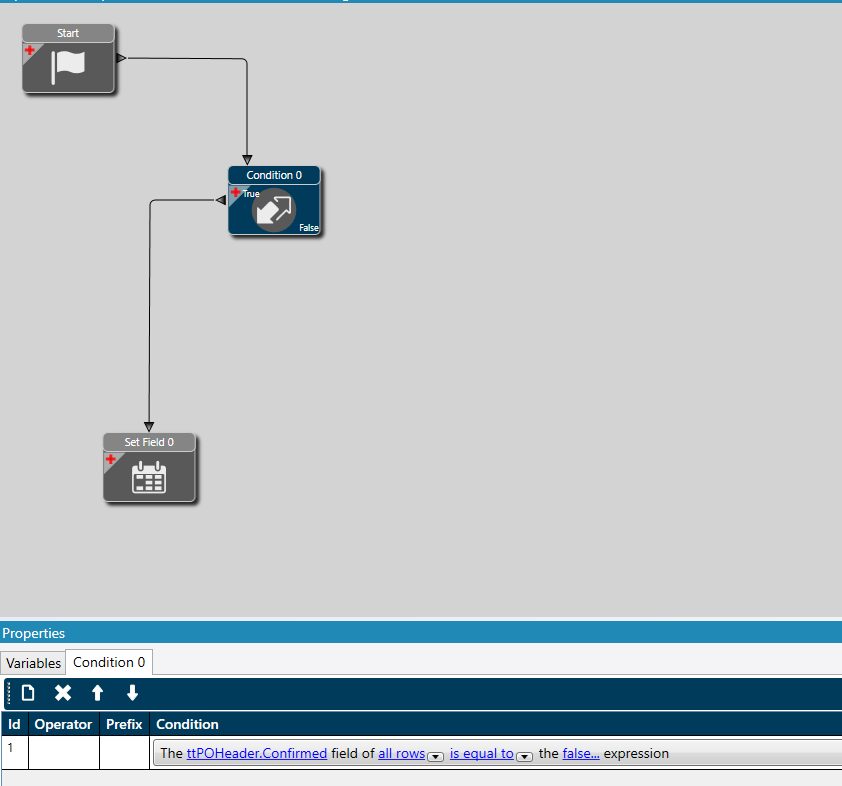Image resolution: width=842 pixels, height=786 pixels.
Task: Click the False label on Condition 0 node
Action: coord(309,228)
